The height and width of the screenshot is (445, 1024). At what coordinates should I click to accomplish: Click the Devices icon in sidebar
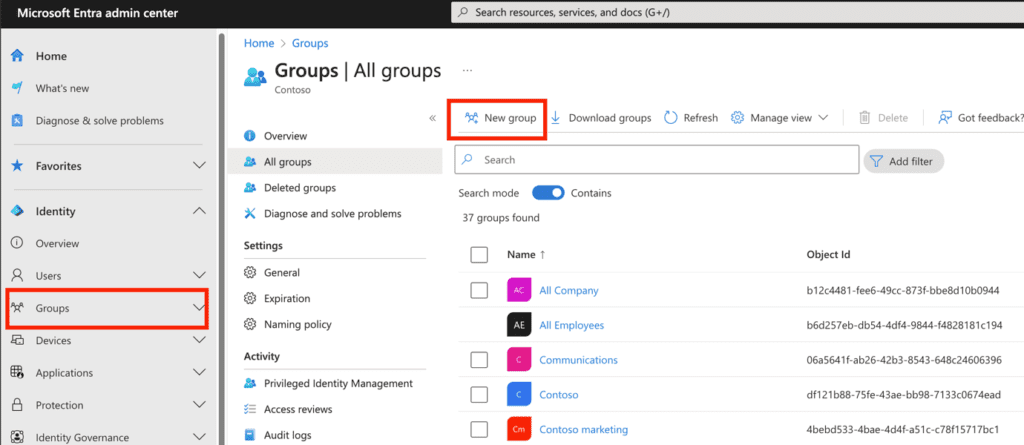(x=18, y=340)
